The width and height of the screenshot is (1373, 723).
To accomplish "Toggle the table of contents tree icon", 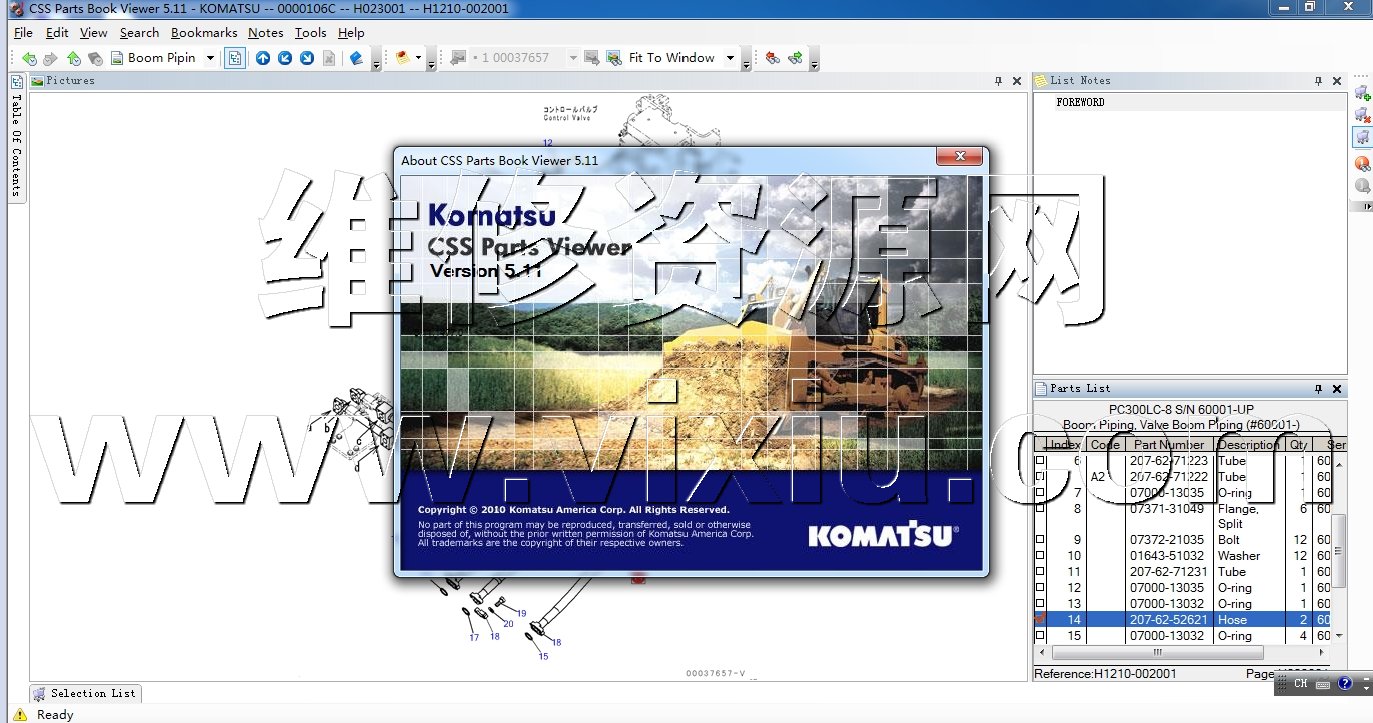I will [x=234, y=58].
